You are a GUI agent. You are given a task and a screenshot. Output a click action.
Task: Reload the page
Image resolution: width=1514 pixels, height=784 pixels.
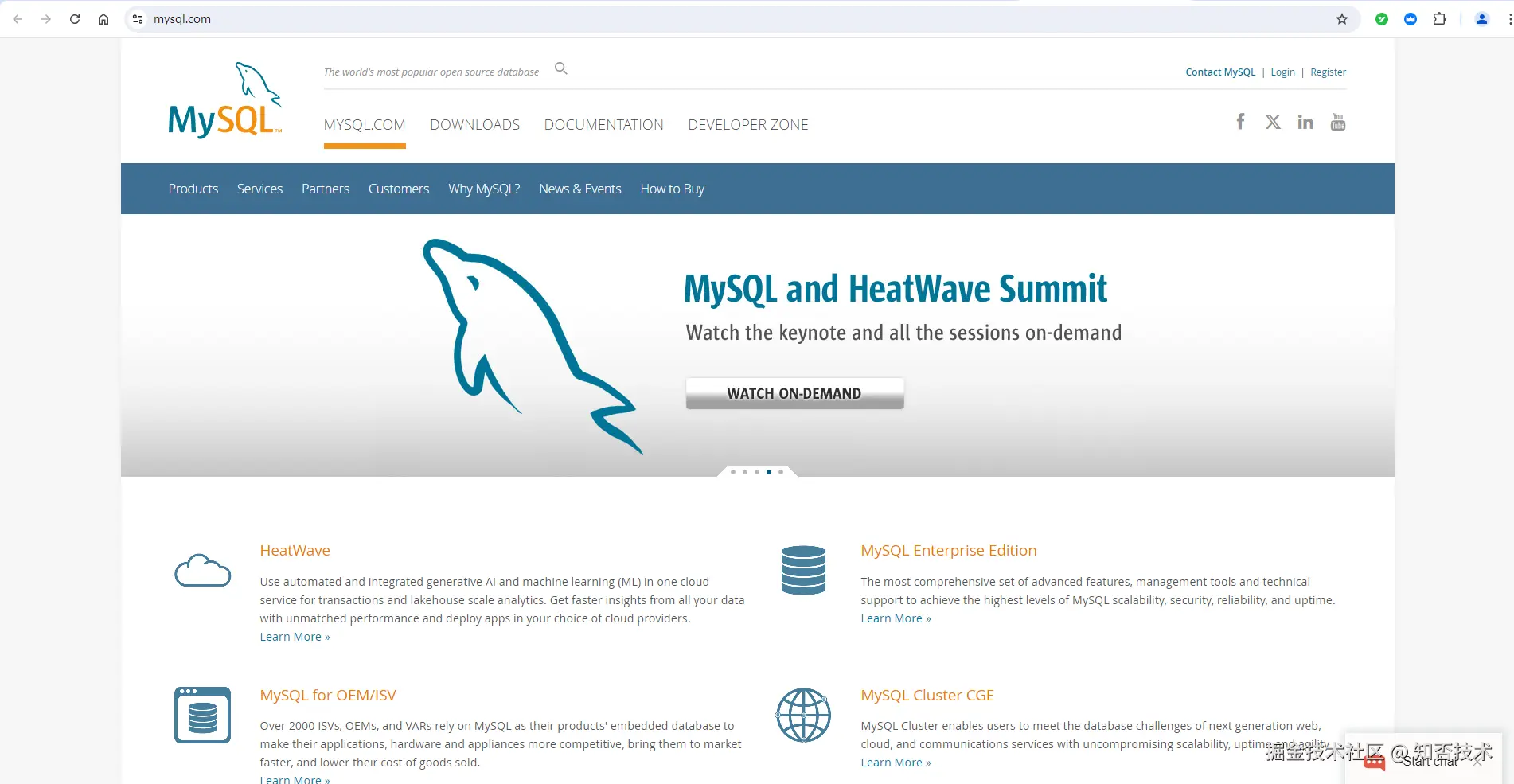75,19
